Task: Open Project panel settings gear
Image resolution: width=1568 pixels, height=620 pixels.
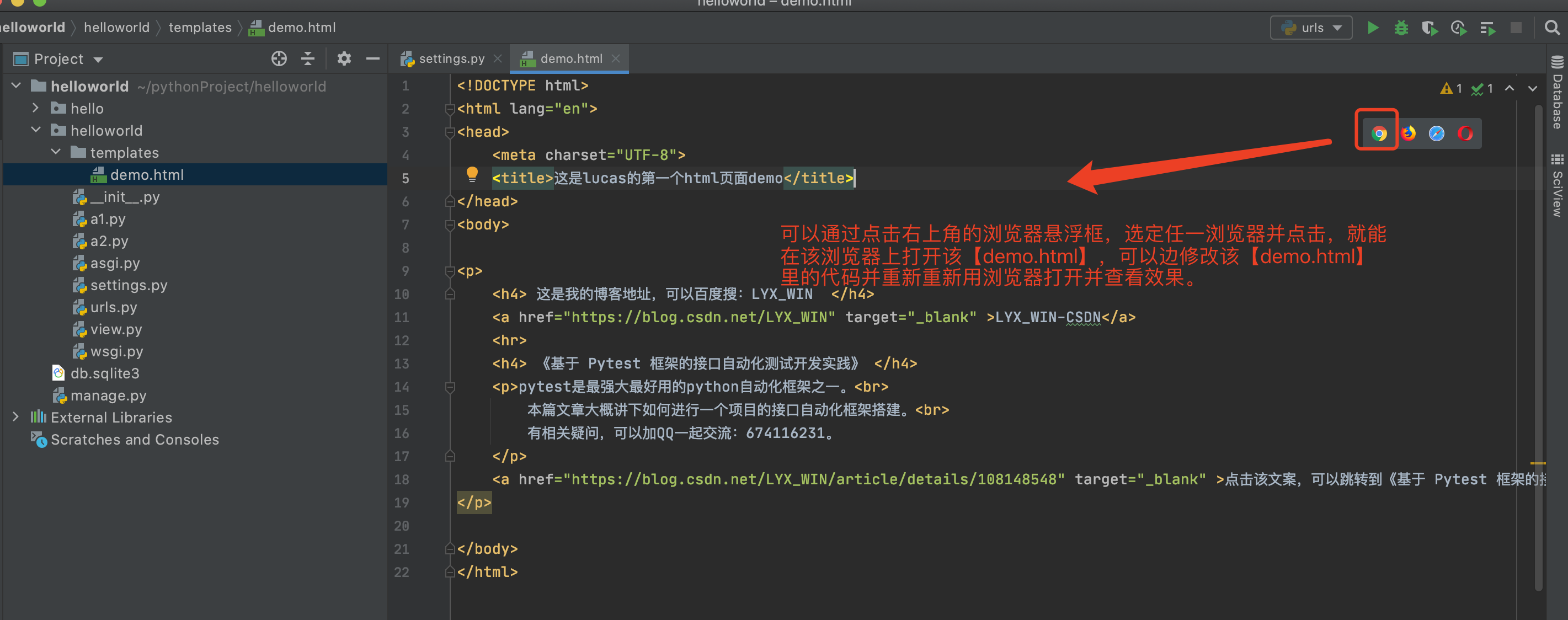Action: coord(344,59)
